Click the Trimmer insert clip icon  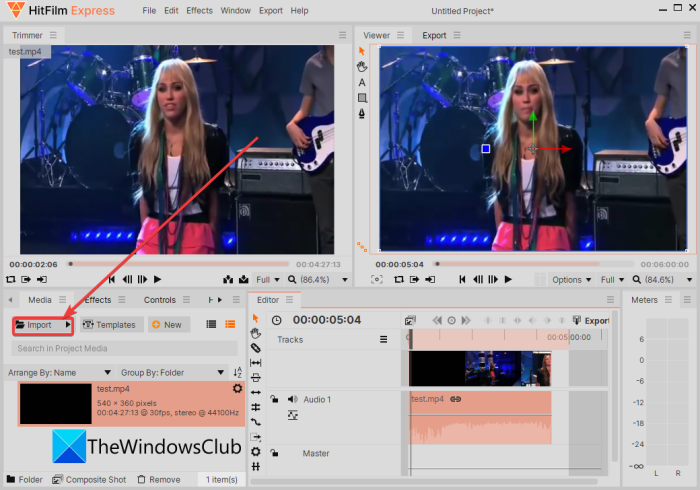pyautogui.click(x=228, y=279)
